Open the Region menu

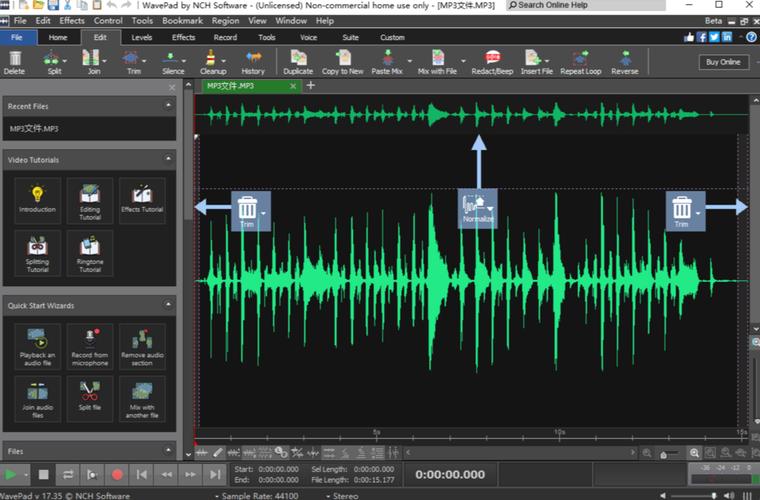pos(225,21)
